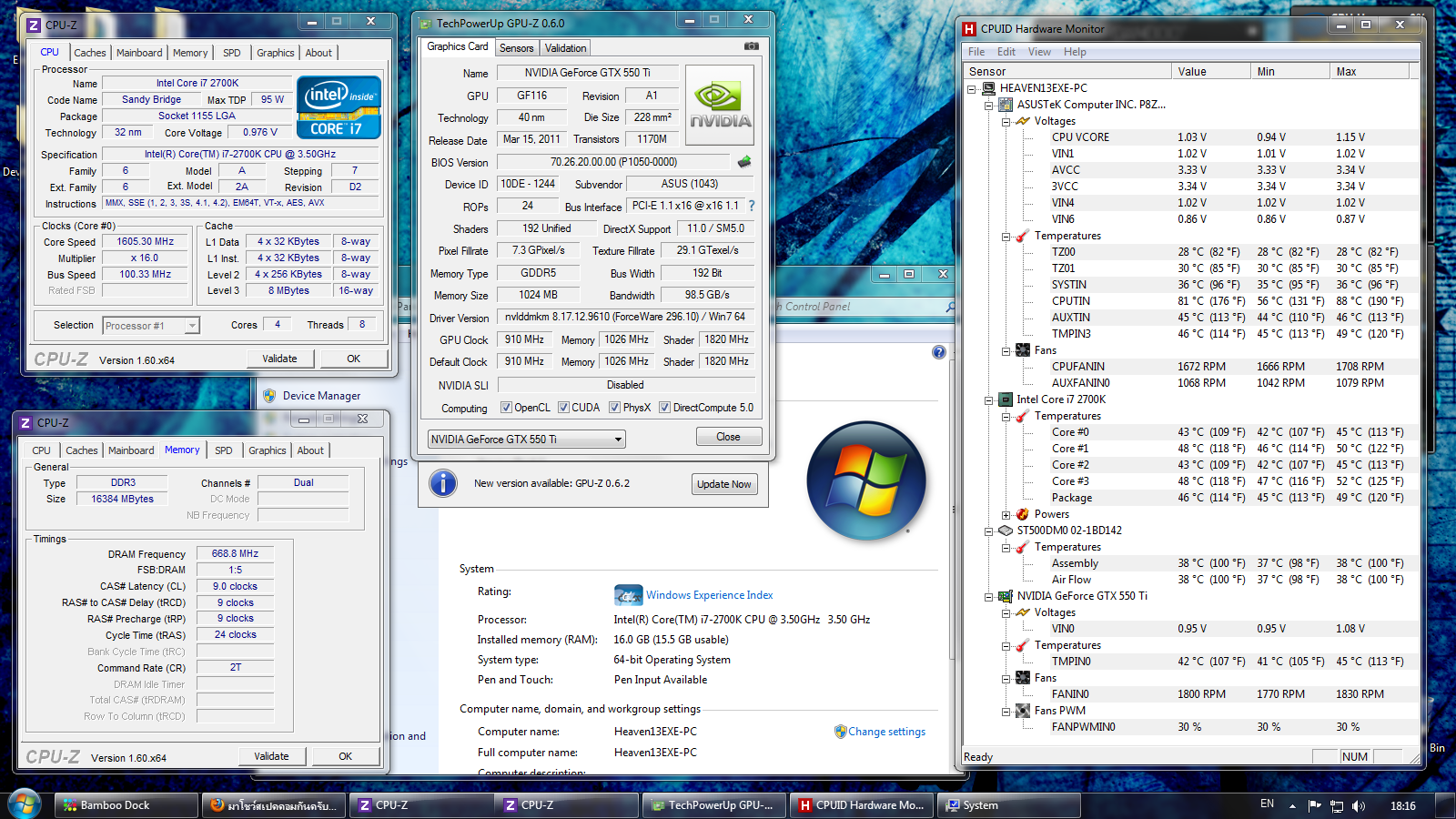1456x819 pixels.
Task: Open the Windows Start orb
Action: [x=25, y=804]
